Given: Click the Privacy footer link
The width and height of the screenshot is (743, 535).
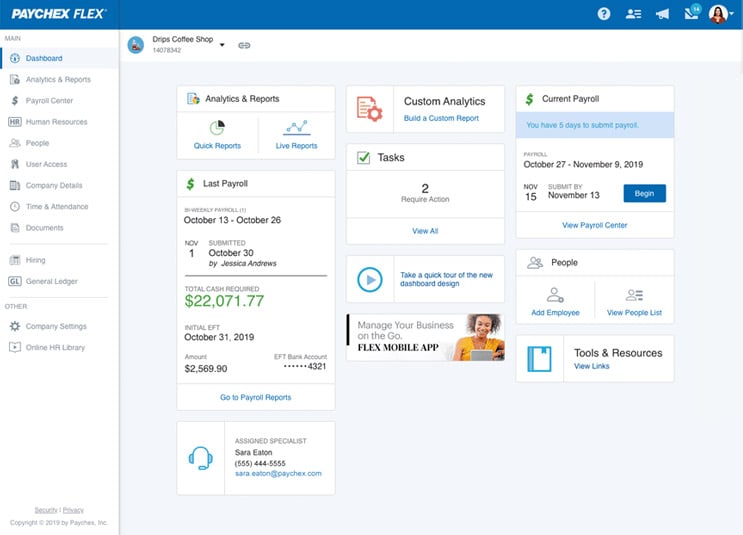Looking at the screenshot, I should coord(73,510).
